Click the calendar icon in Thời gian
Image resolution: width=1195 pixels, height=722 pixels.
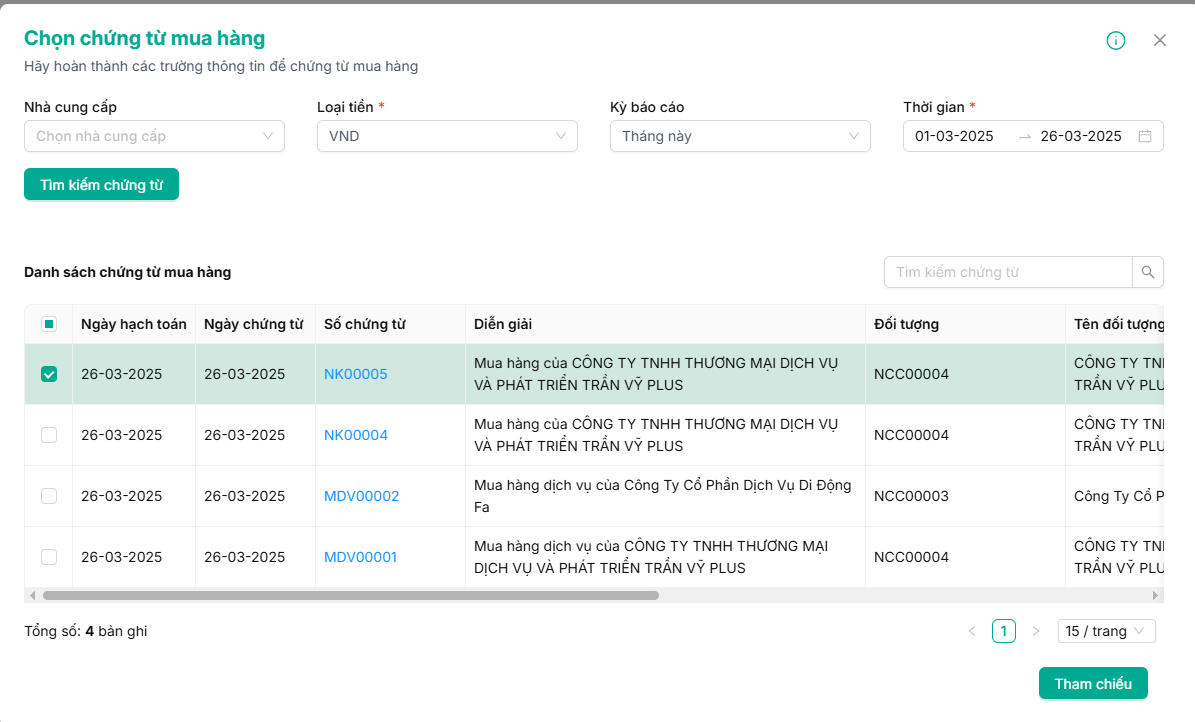point(1145,136)
